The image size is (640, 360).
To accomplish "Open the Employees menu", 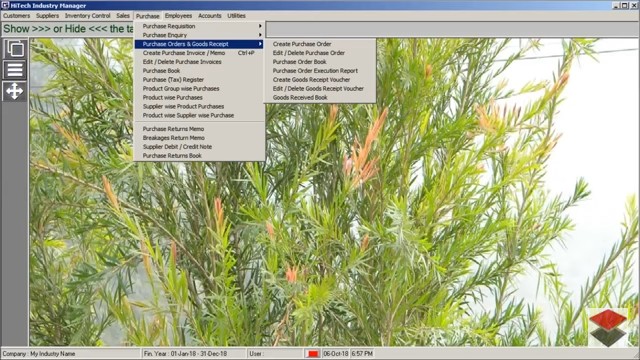I will [178, 16].
